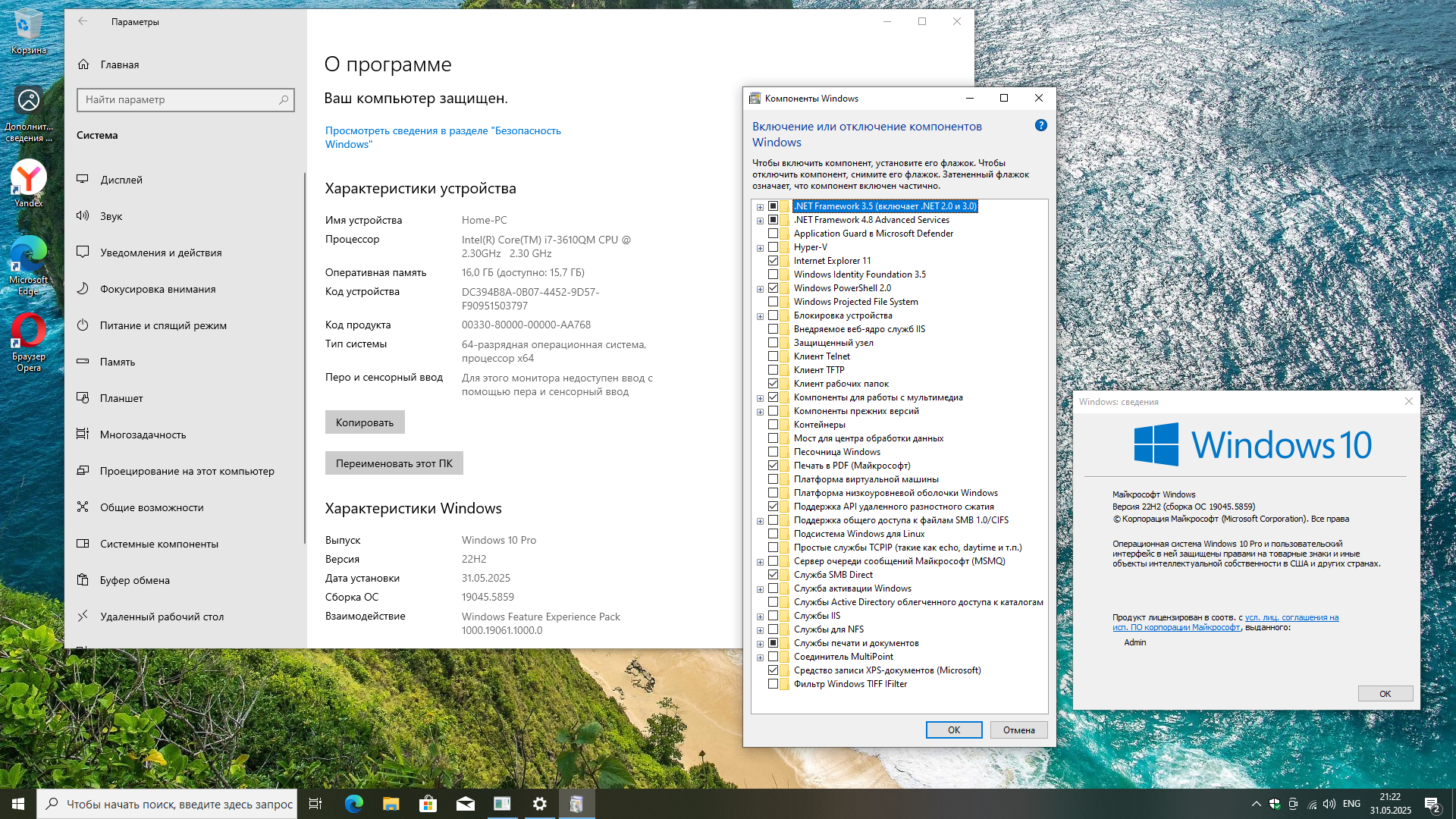Expand .NET Framework 3.5 tree node
The image size is (1456, 819).
coord(760,206)
